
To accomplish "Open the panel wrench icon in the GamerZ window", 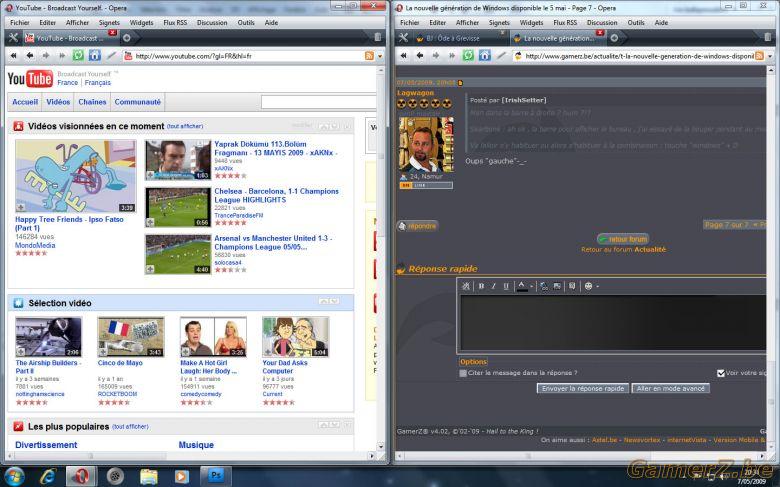I will [403, 38].
